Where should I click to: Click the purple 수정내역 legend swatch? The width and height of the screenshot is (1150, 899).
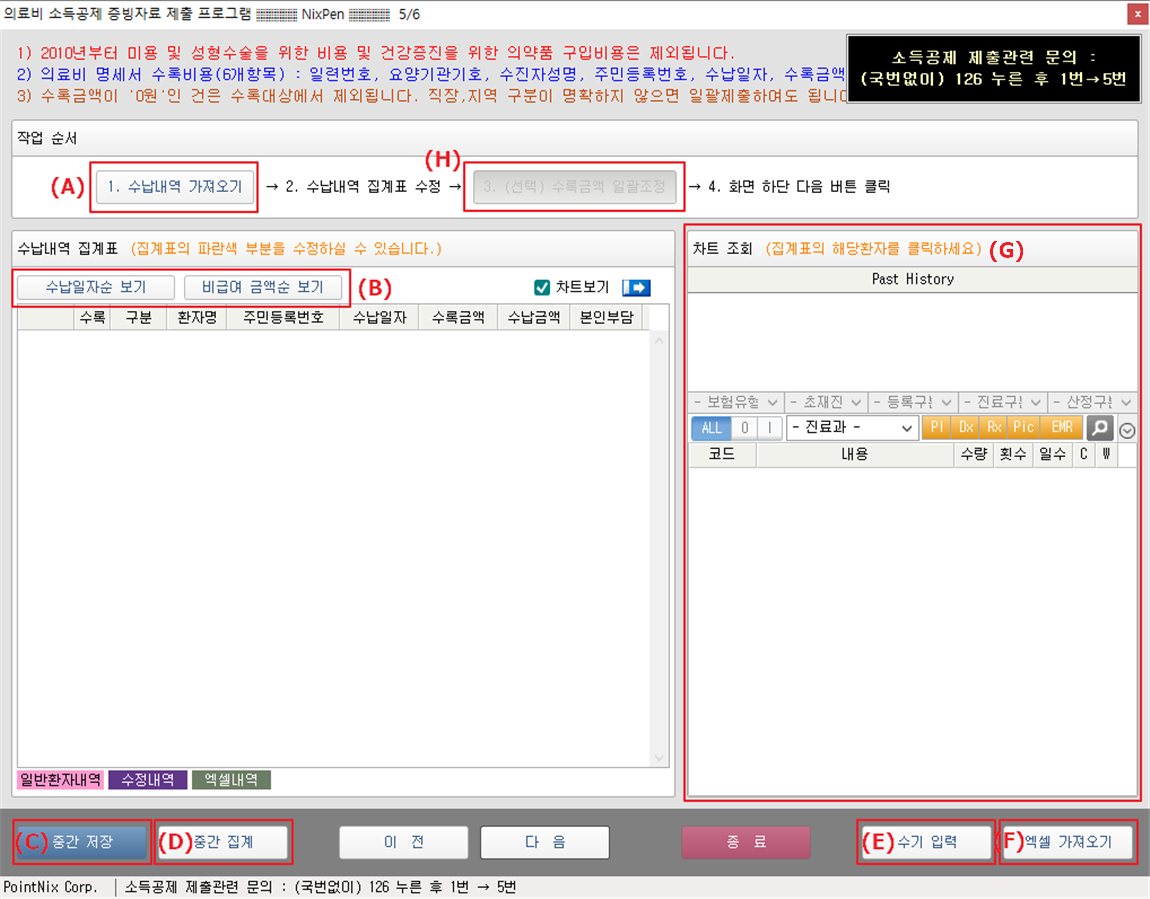point(148,780)
